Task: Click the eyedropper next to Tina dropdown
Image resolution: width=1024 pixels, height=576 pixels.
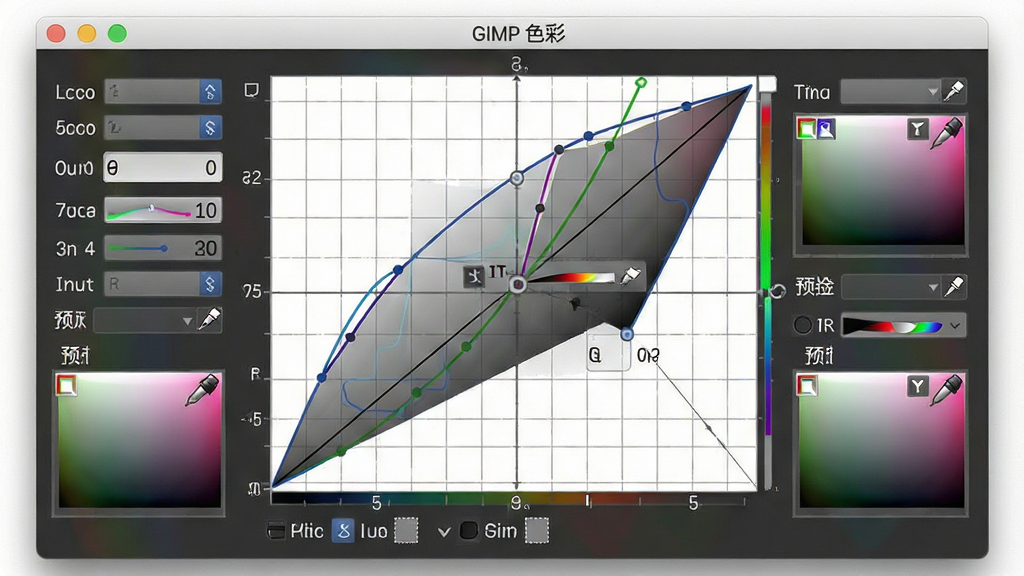Action: click(x=954, y=91)
